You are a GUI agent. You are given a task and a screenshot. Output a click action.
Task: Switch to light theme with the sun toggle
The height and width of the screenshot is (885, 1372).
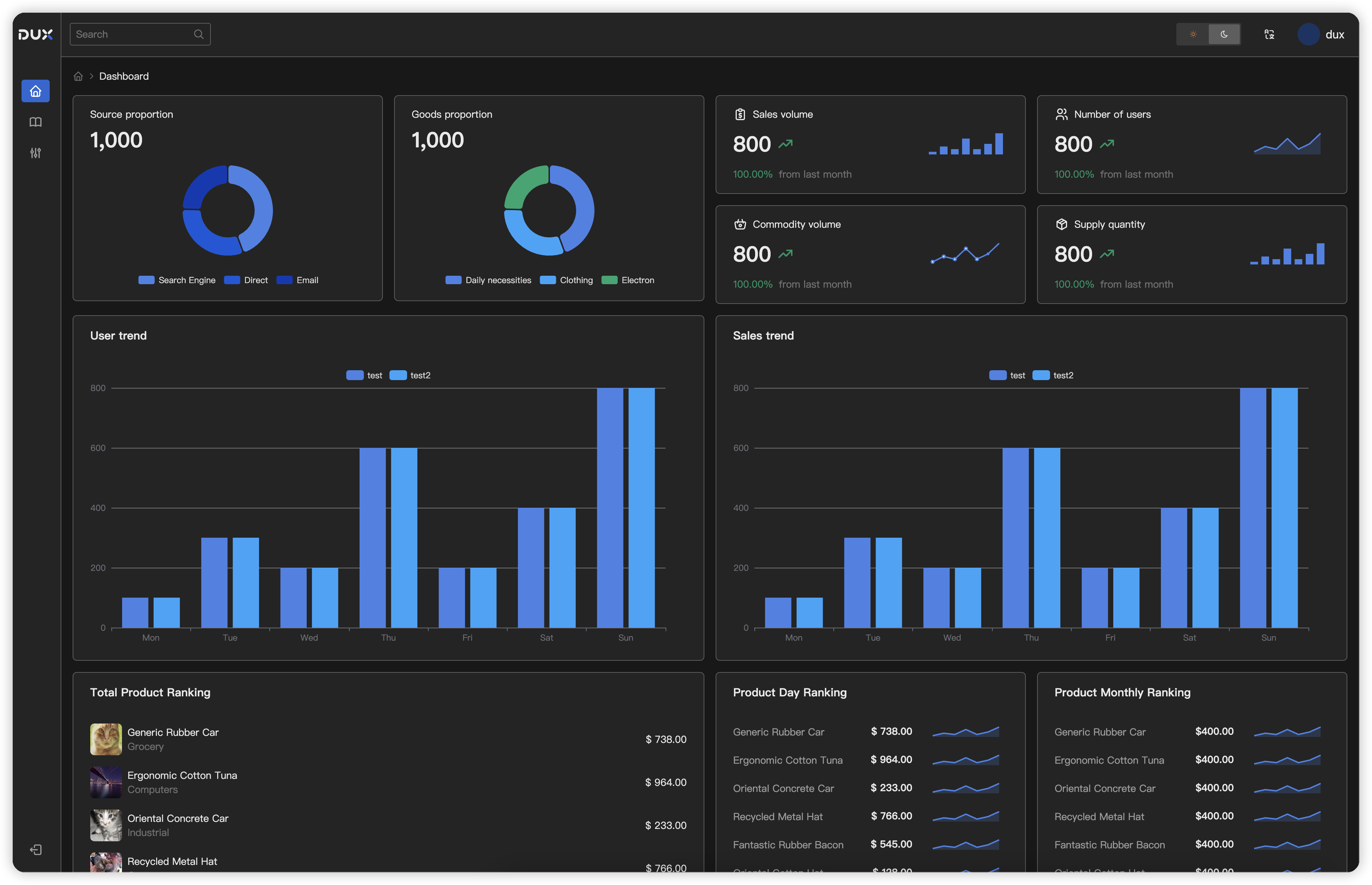1193,34
